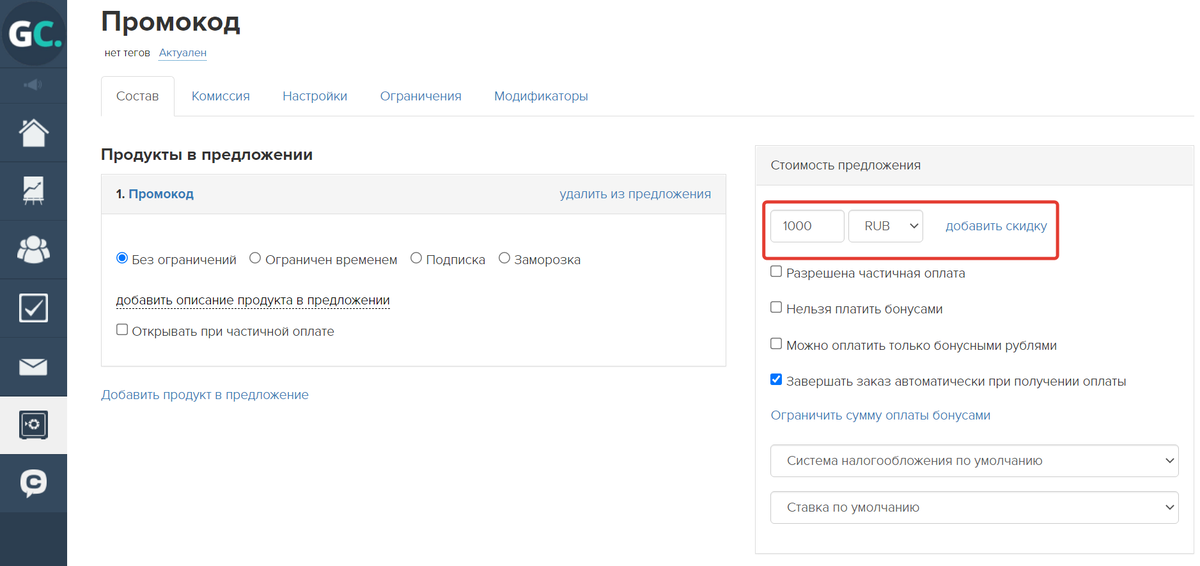Click Ограничить сумму оплаты бонусами link

[x=880, y=415]
